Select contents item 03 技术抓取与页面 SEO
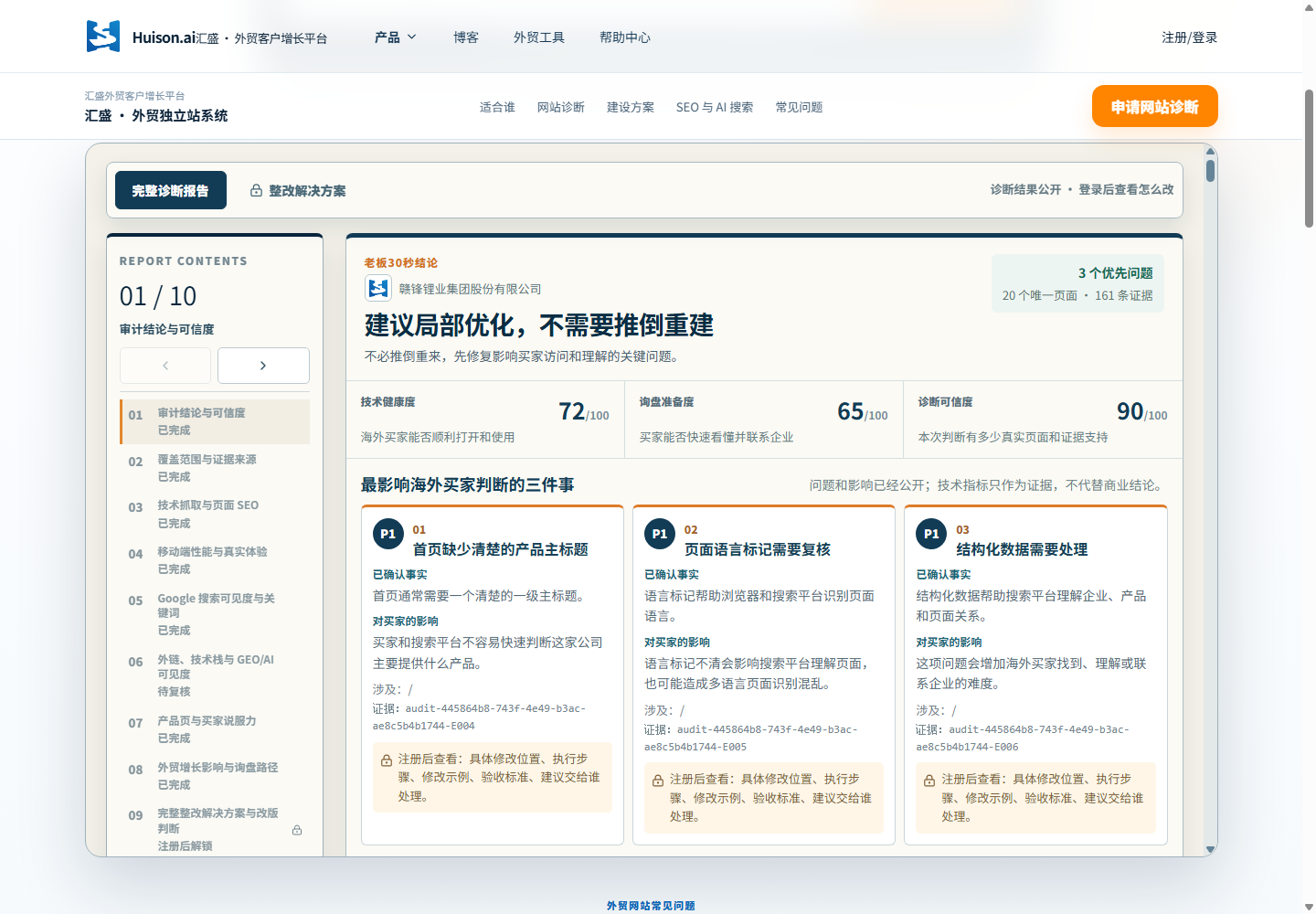The height and width of the screenshot is (914, 1316). pyautogui.click(x=215, y=514)
